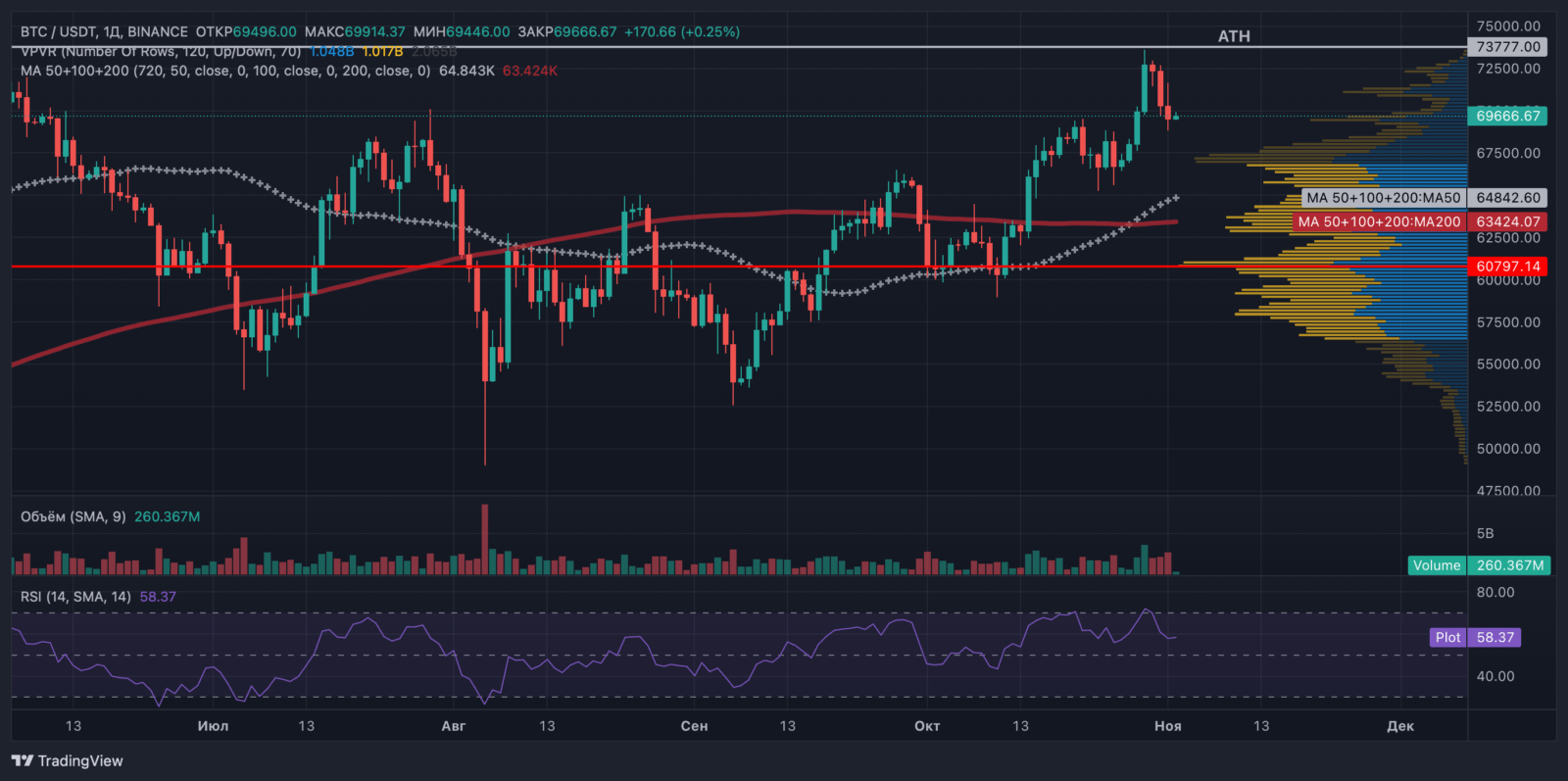
Task: Click 58.37 in the RSI legend
Action: point(158,597)
